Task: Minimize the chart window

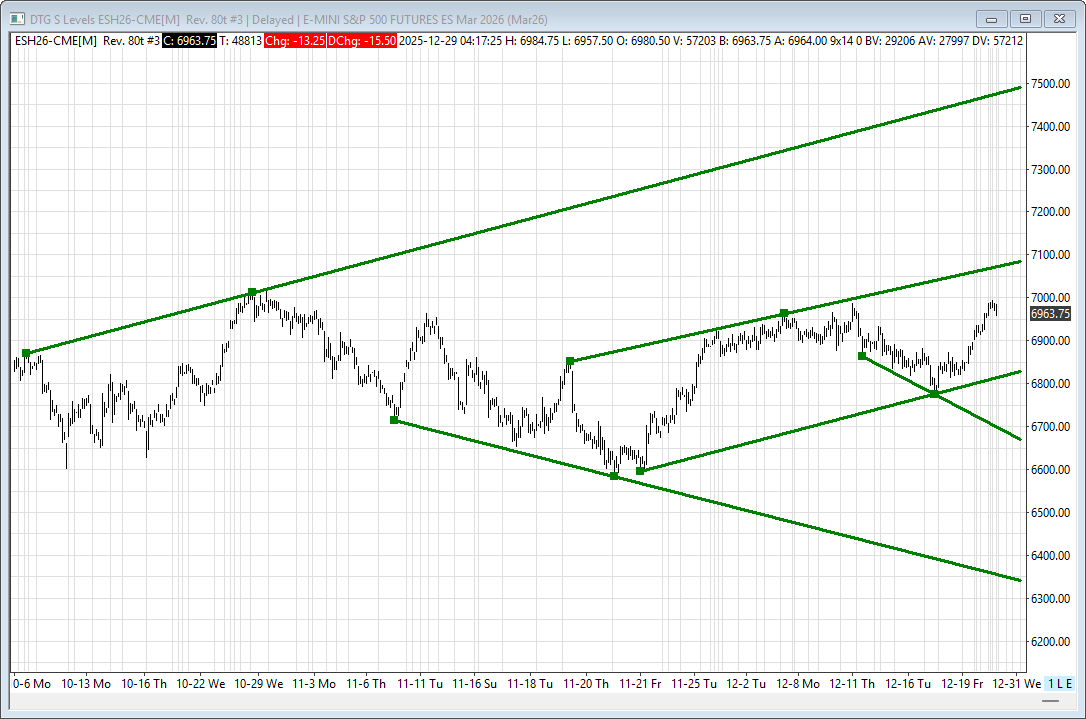Action: click(993, 18)
